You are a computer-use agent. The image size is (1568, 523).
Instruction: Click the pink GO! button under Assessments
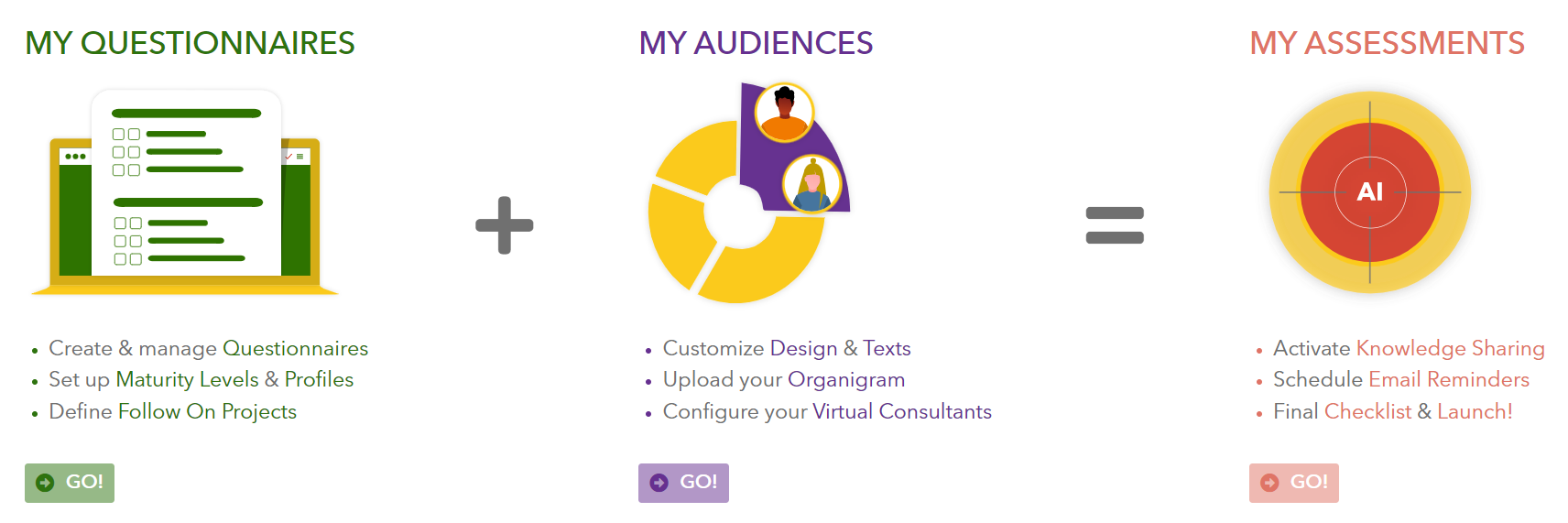tap(1293, 483)
